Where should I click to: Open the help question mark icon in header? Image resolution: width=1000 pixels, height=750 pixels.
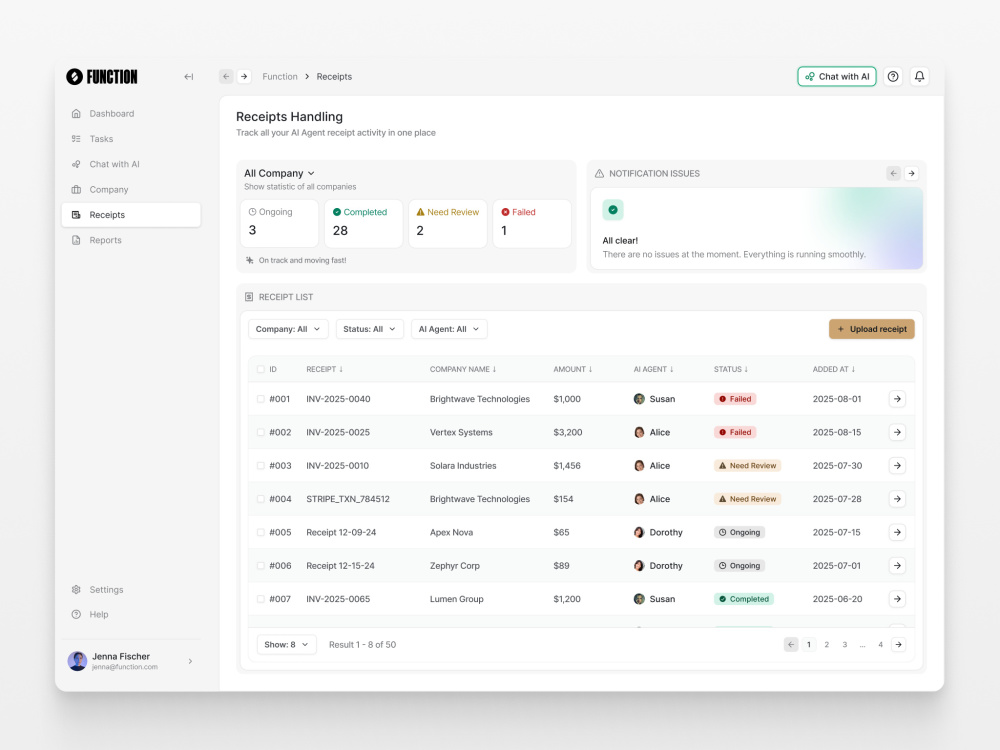tap(893, 77)
